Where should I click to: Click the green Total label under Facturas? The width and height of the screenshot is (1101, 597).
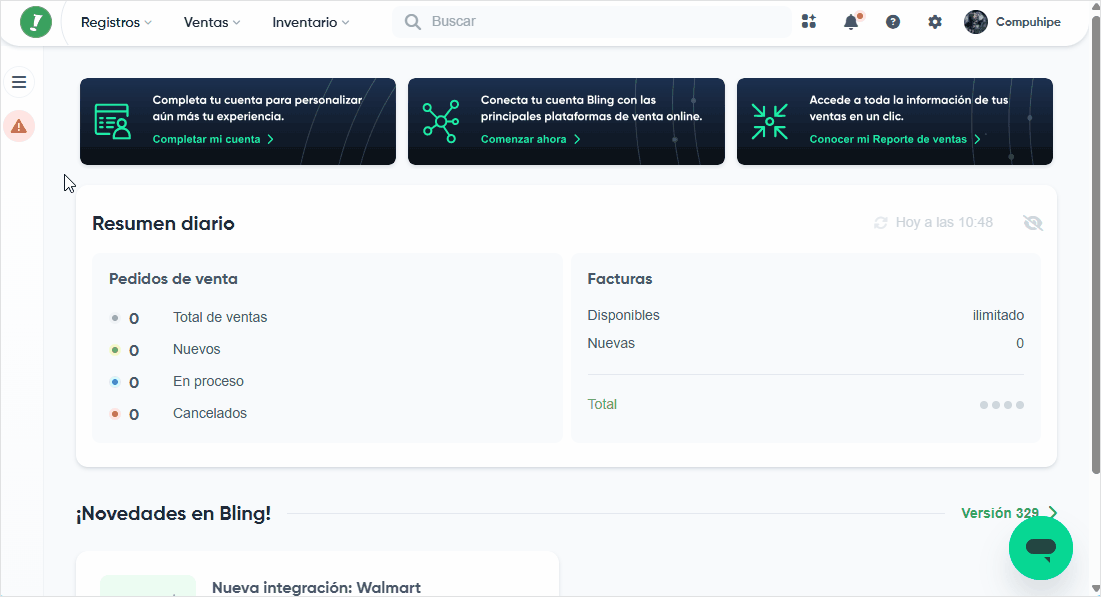pyautogui.click(x=602, y=405)
